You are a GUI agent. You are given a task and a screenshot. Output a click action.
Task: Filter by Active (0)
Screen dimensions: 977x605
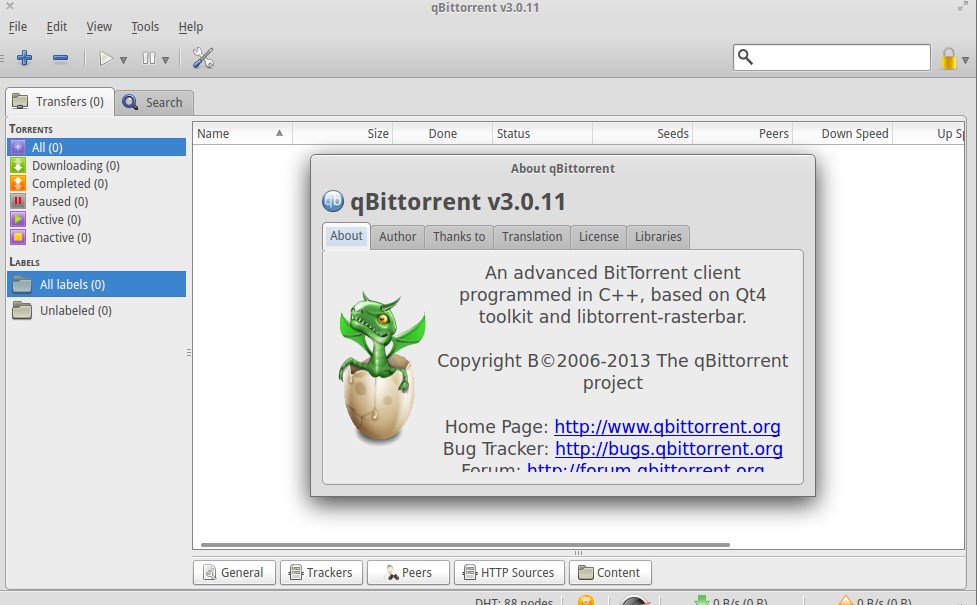pos(97,219)
